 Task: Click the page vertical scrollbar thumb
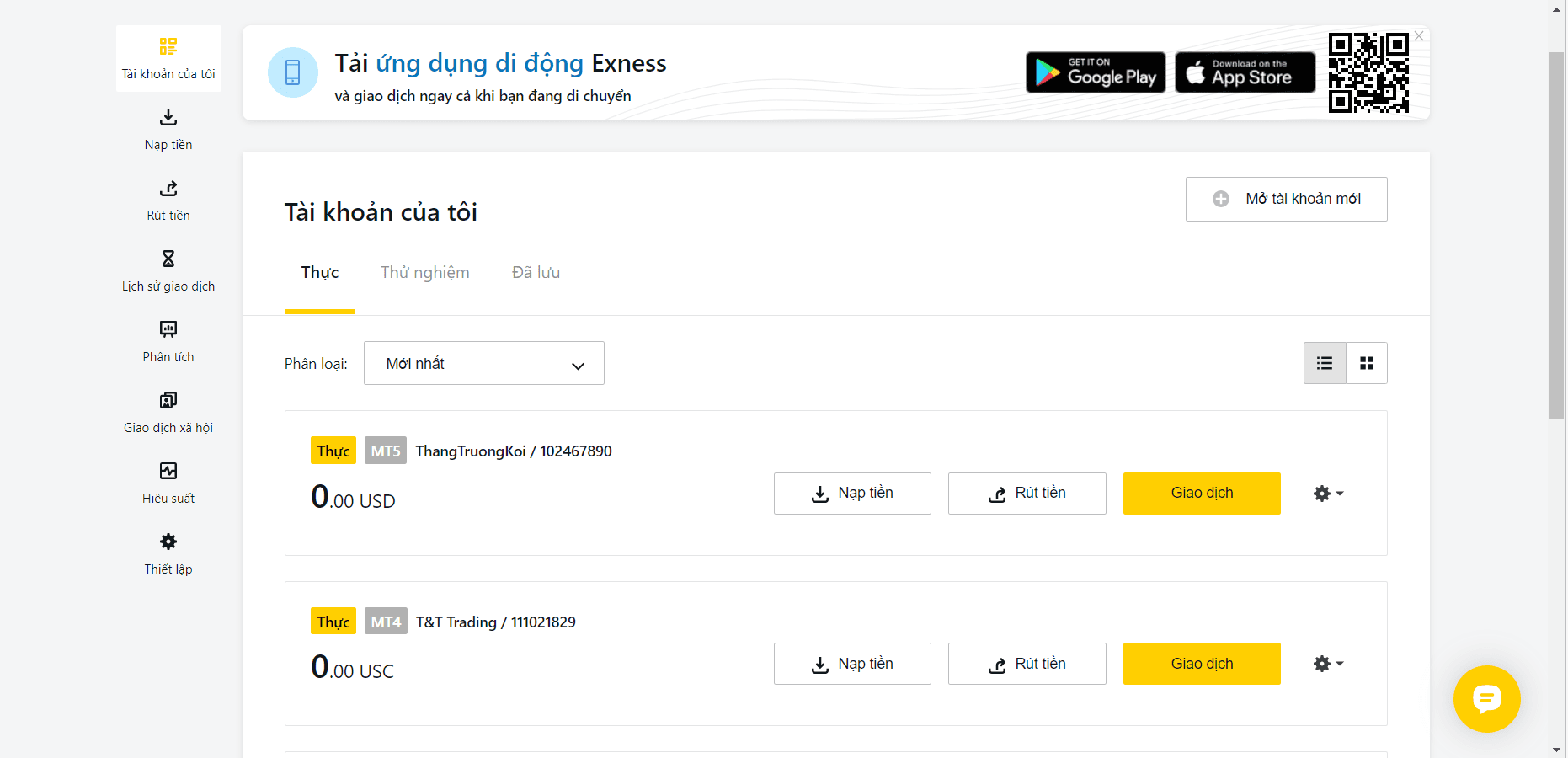tap(1557, 235)
